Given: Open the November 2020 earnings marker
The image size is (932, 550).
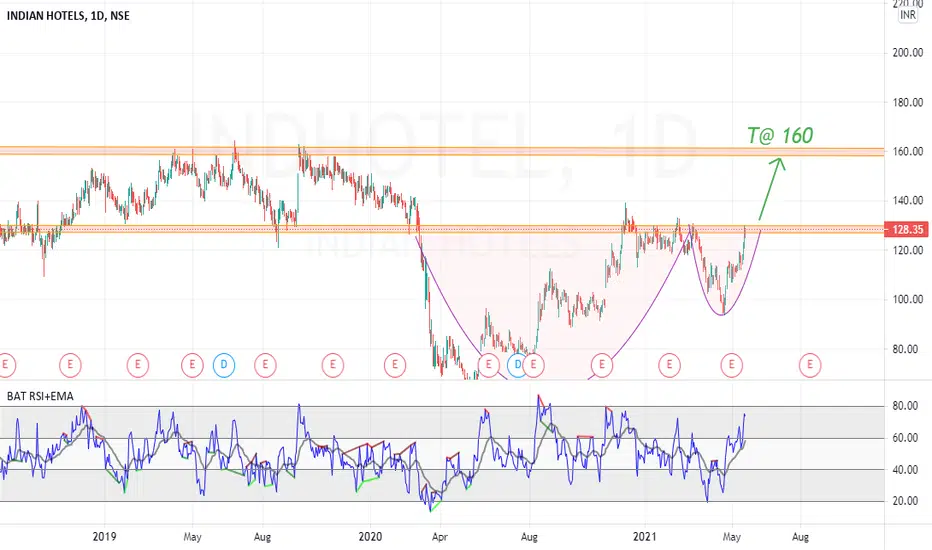Looking at the screenshot, I should pos(602,364).
